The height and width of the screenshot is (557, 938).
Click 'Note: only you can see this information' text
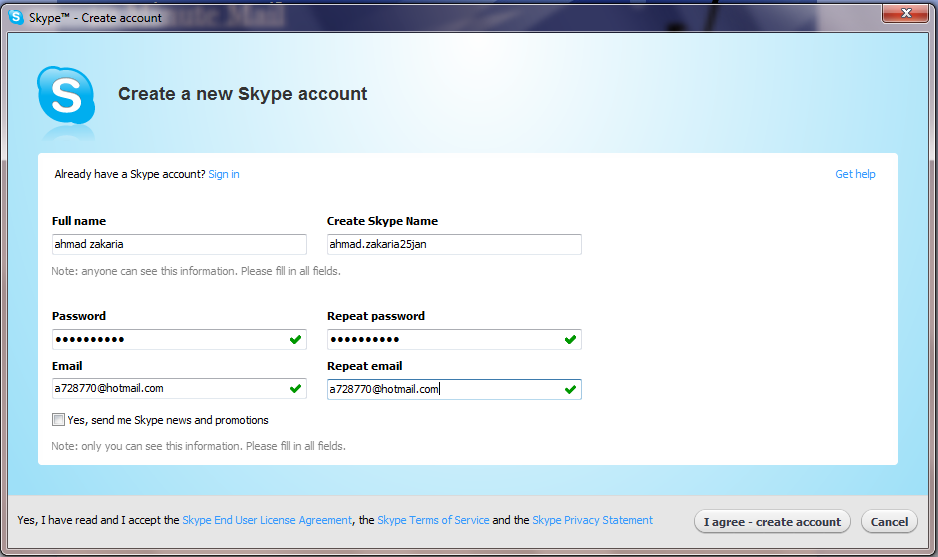198,446
